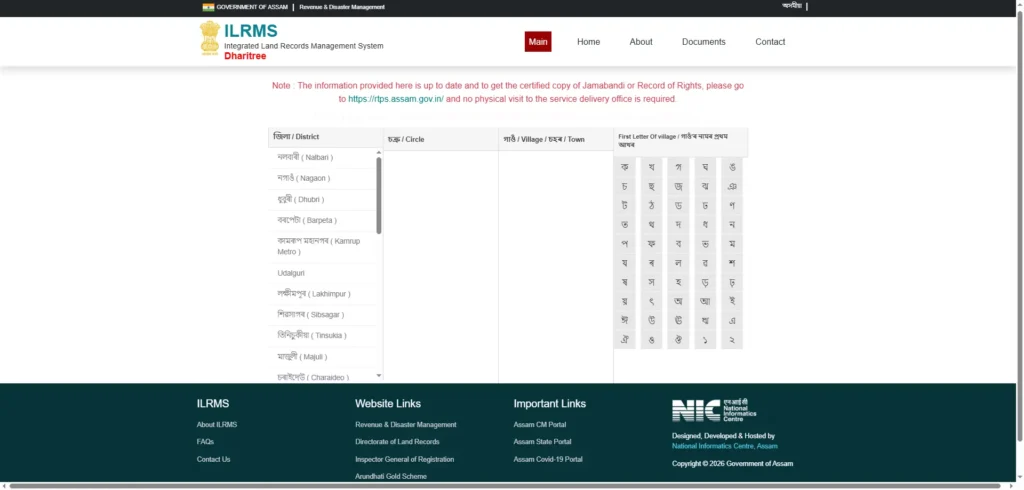Select Charaideo district
Viewport: 1024px width, 490px height.
pyautogui.click(x=323, y=377)
